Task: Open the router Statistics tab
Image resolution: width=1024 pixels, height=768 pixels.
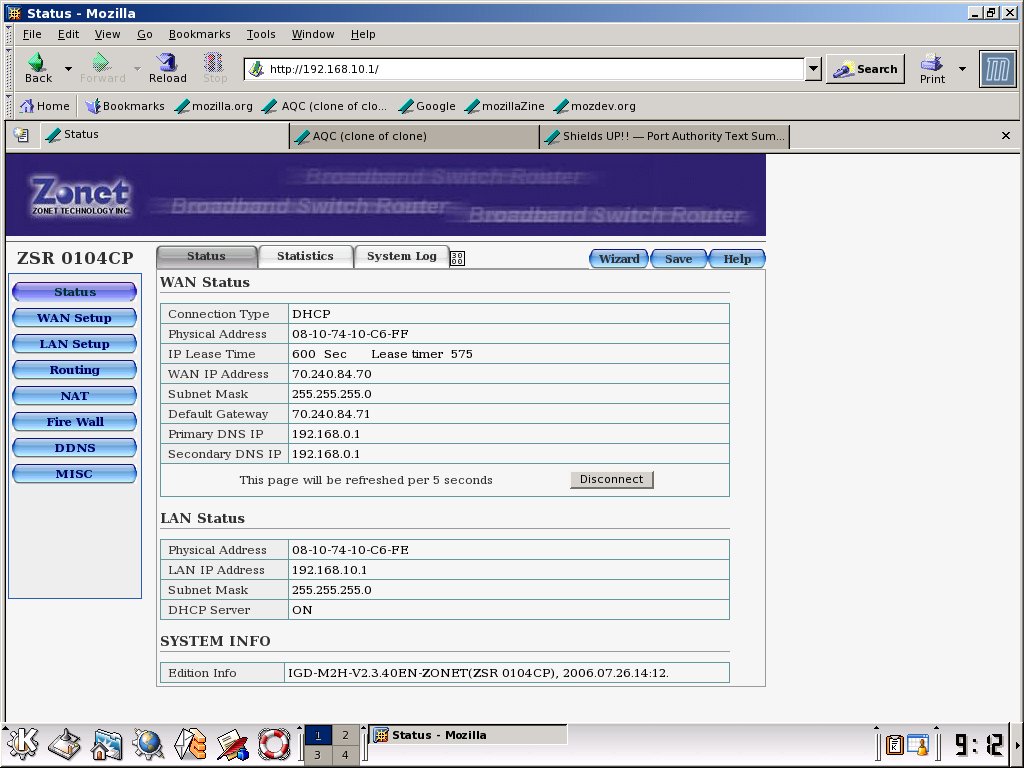Action: (x=305, y=256)
